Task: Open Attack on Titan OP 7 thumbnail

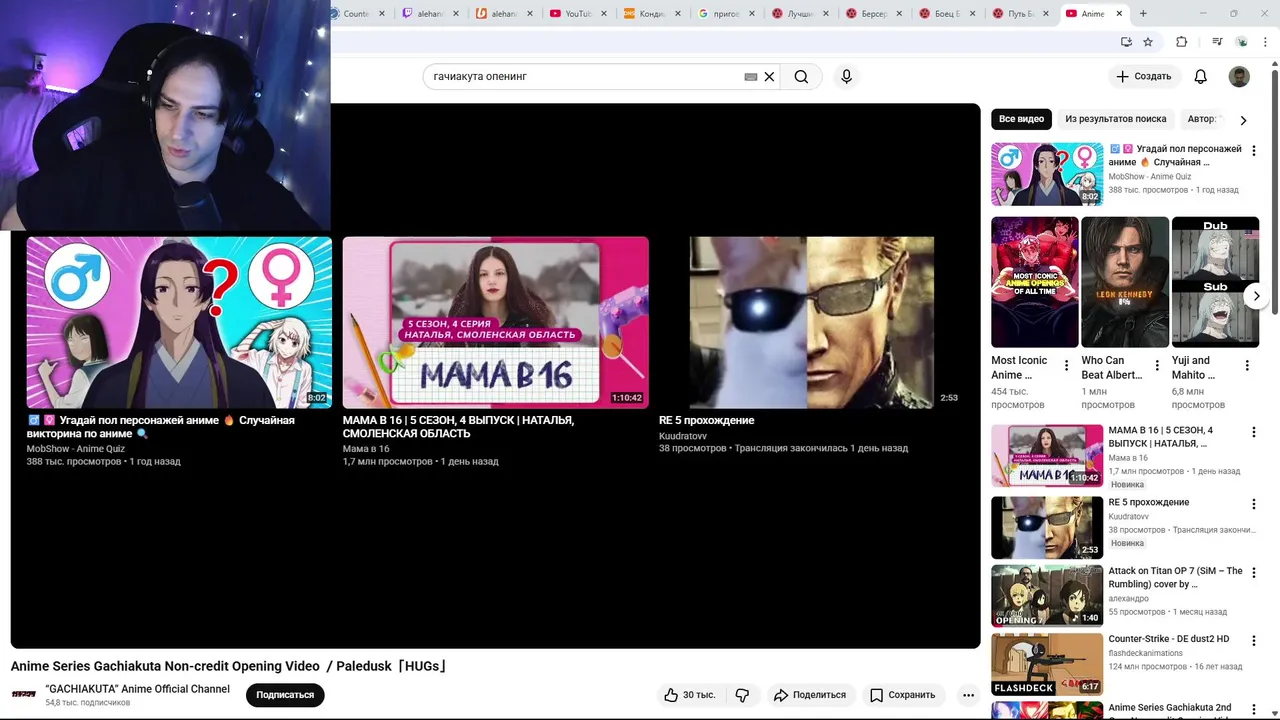Action: tap(1047, 596)
